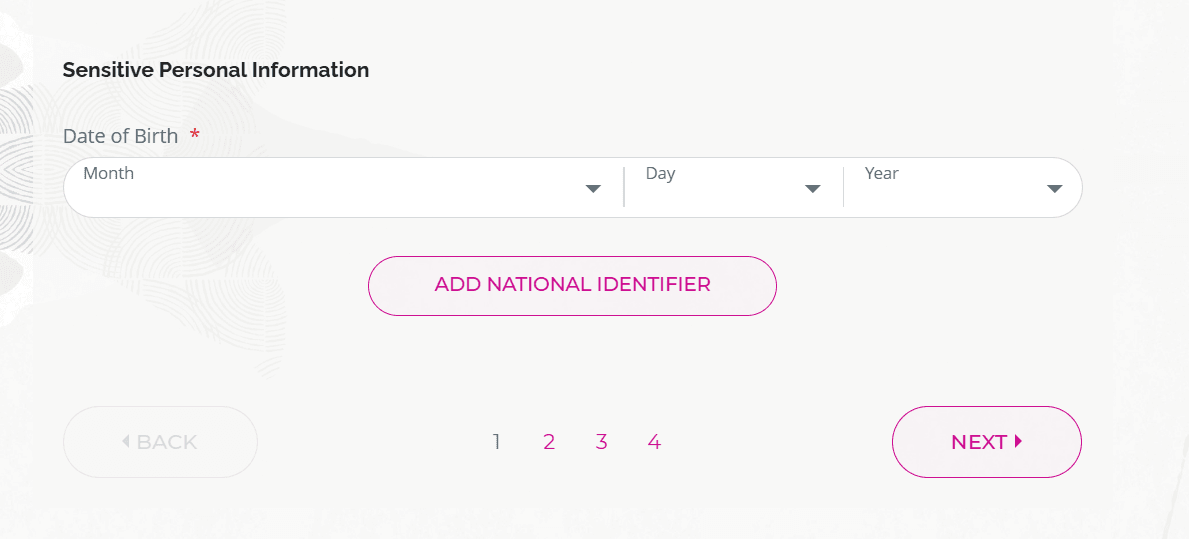Click the Month placeholder label
Viewport: 1189px width, 539px height.
click(109, 173)
